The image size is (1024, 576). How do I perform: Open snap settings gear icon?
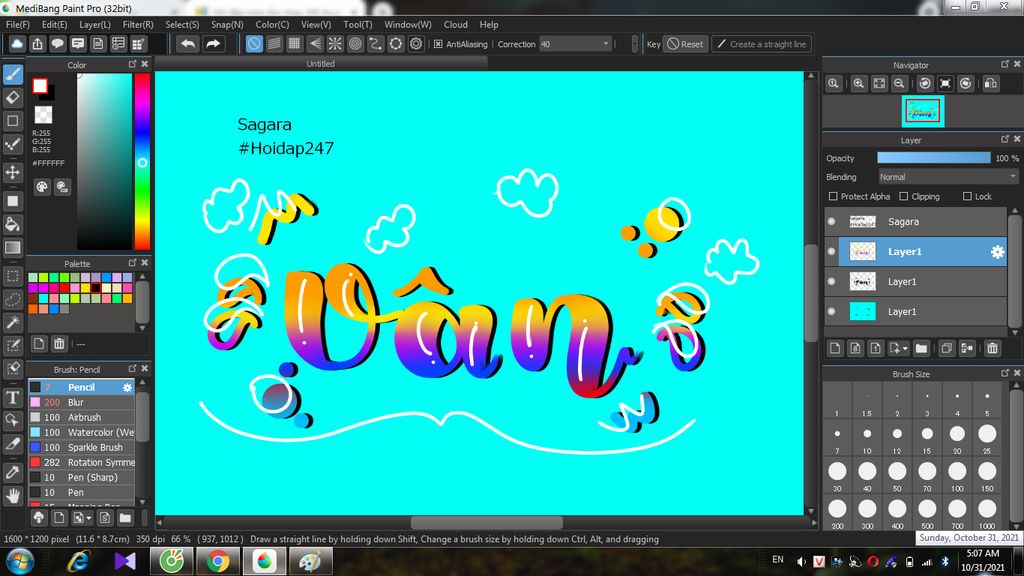[416, 44]
